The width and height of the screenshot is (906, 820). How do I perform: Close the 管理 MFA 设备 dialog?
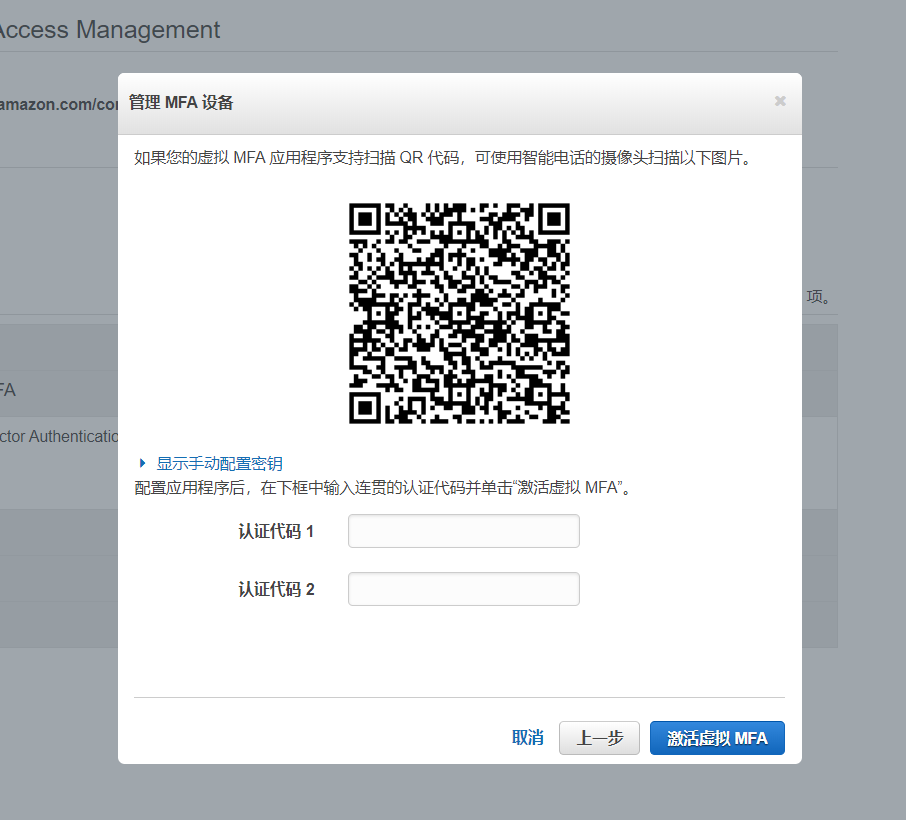tap(780, 101)
